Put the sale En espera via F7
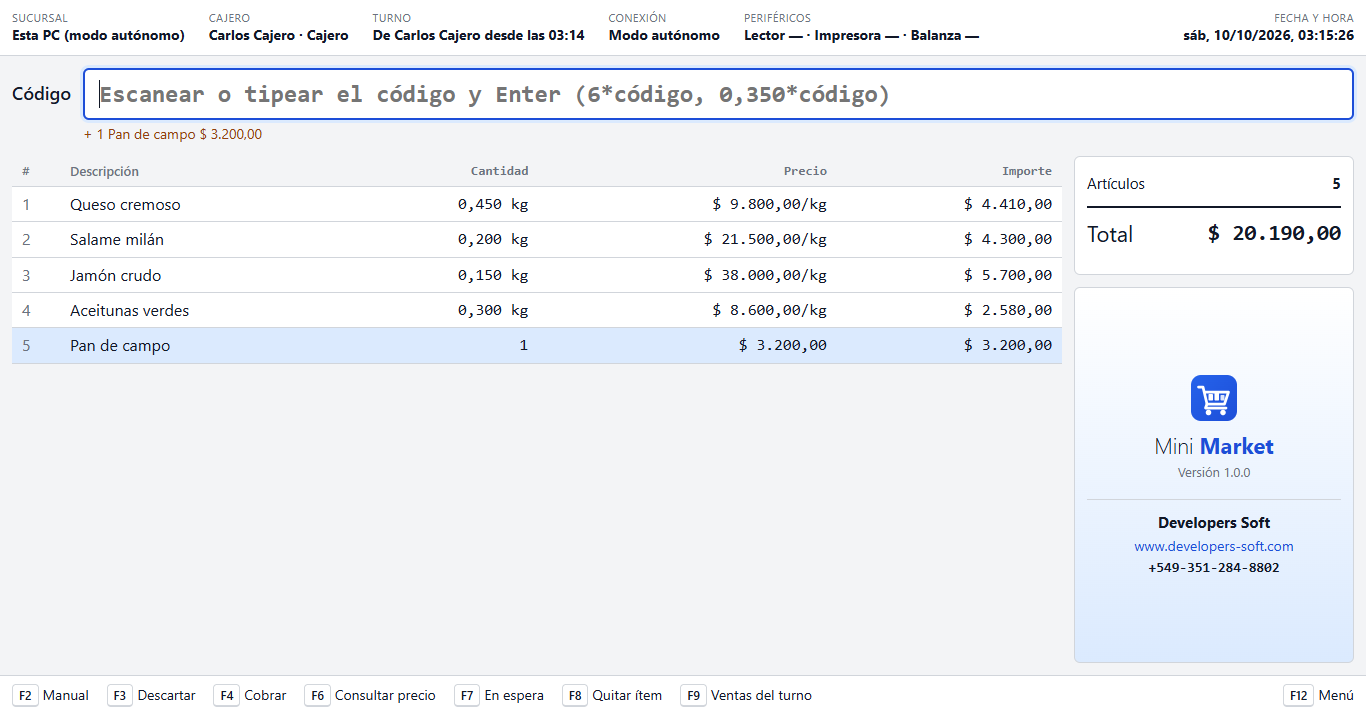Screen dimensions: 1366x715 (x=500, y=695)
